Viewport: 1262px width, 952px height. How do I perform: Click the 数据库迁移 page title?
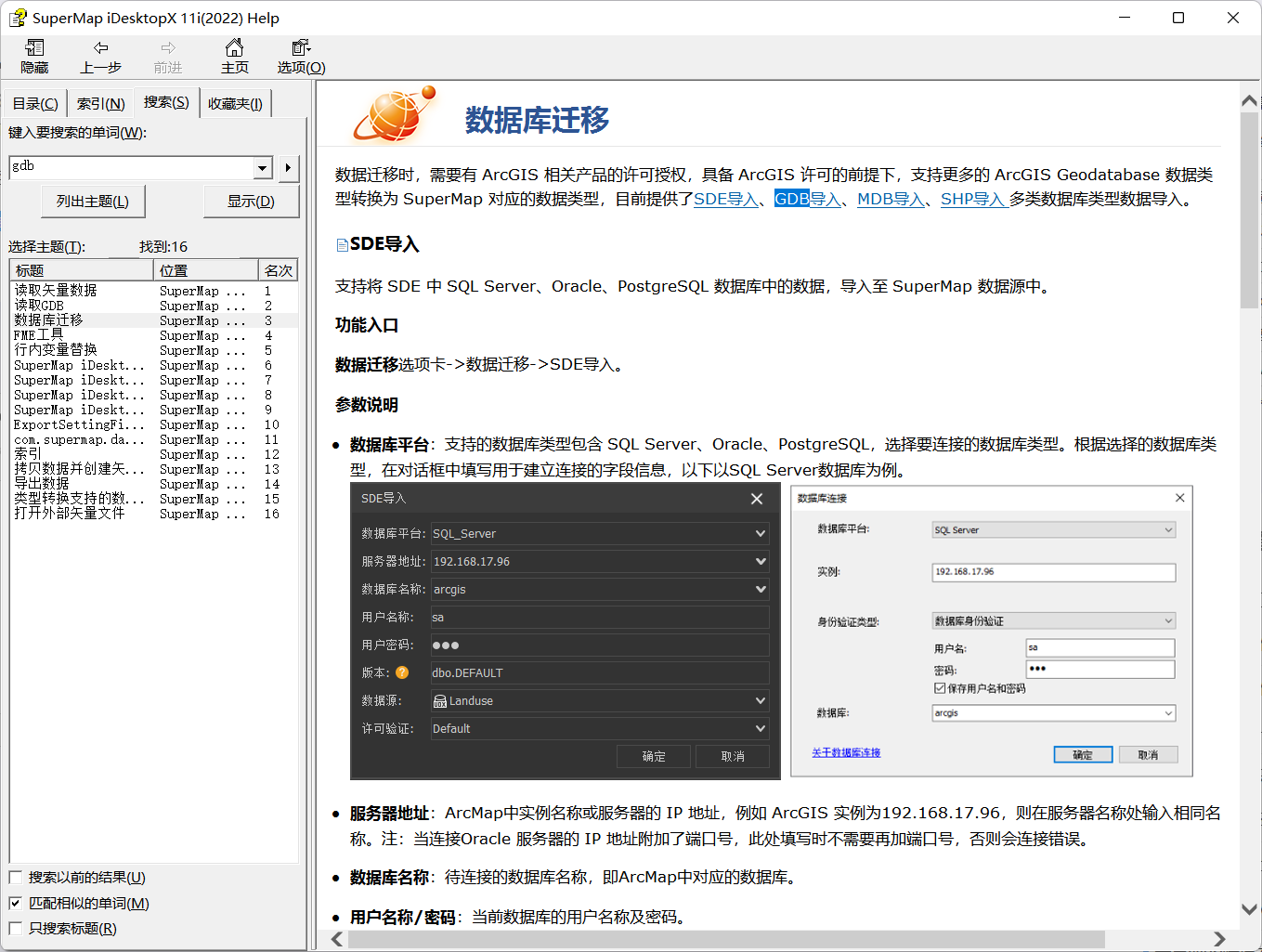tap(537, 120)
